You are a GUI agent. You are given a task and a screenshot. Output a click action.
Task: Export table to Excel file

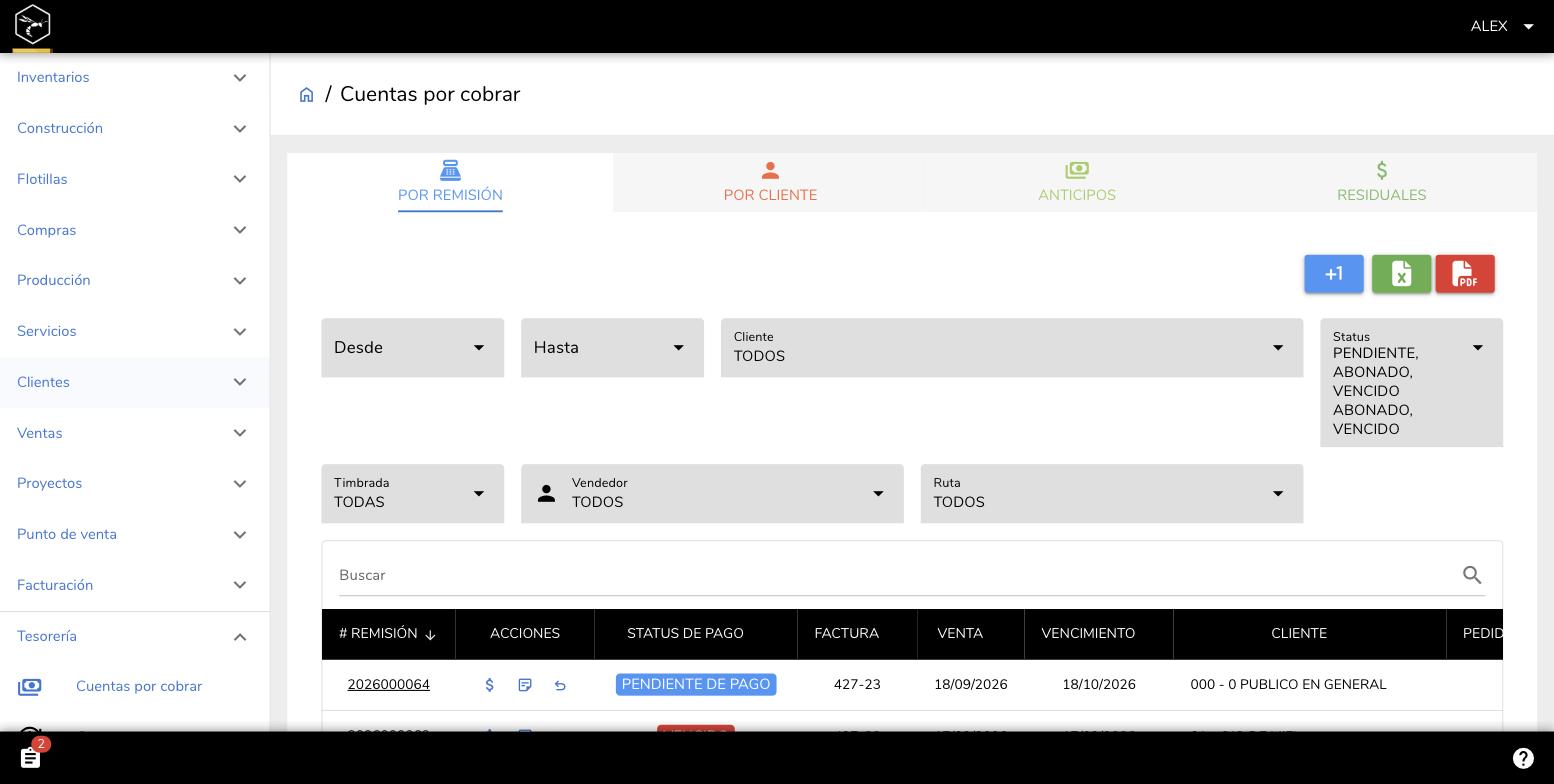point(1401,274)
